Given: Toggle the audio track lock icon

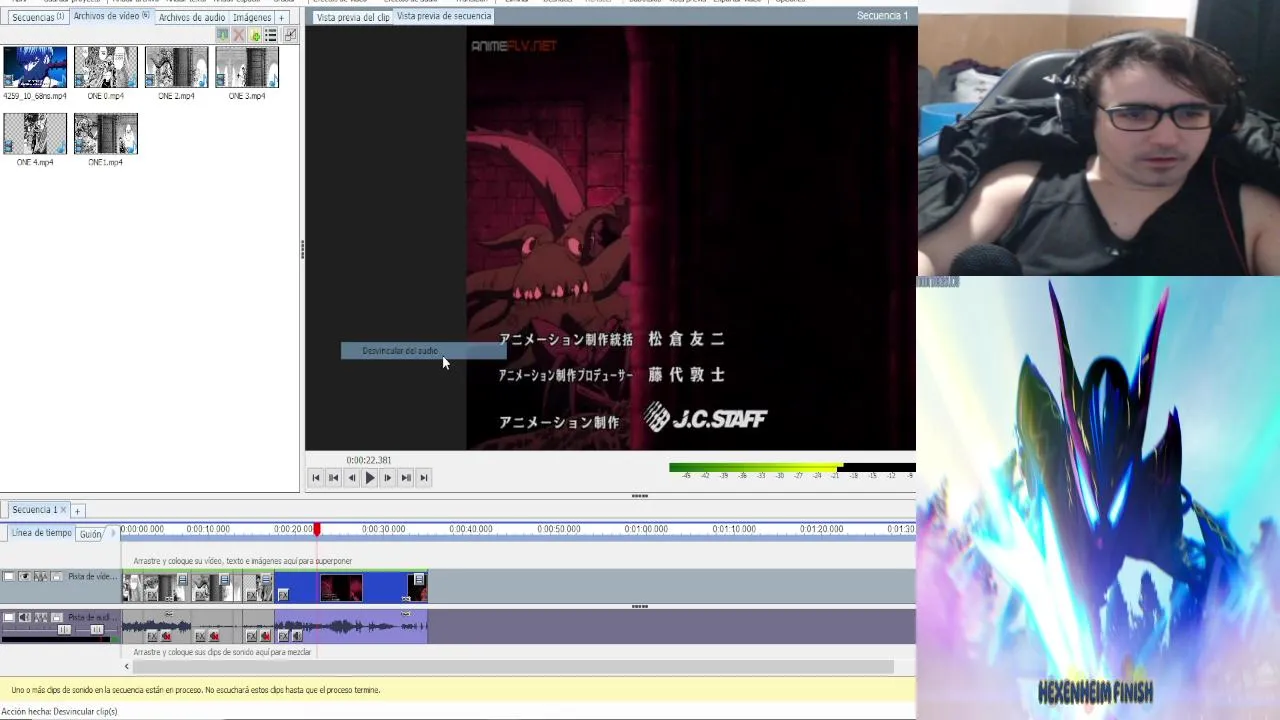Looking at the screenshot, I should [x=57, y=617].
